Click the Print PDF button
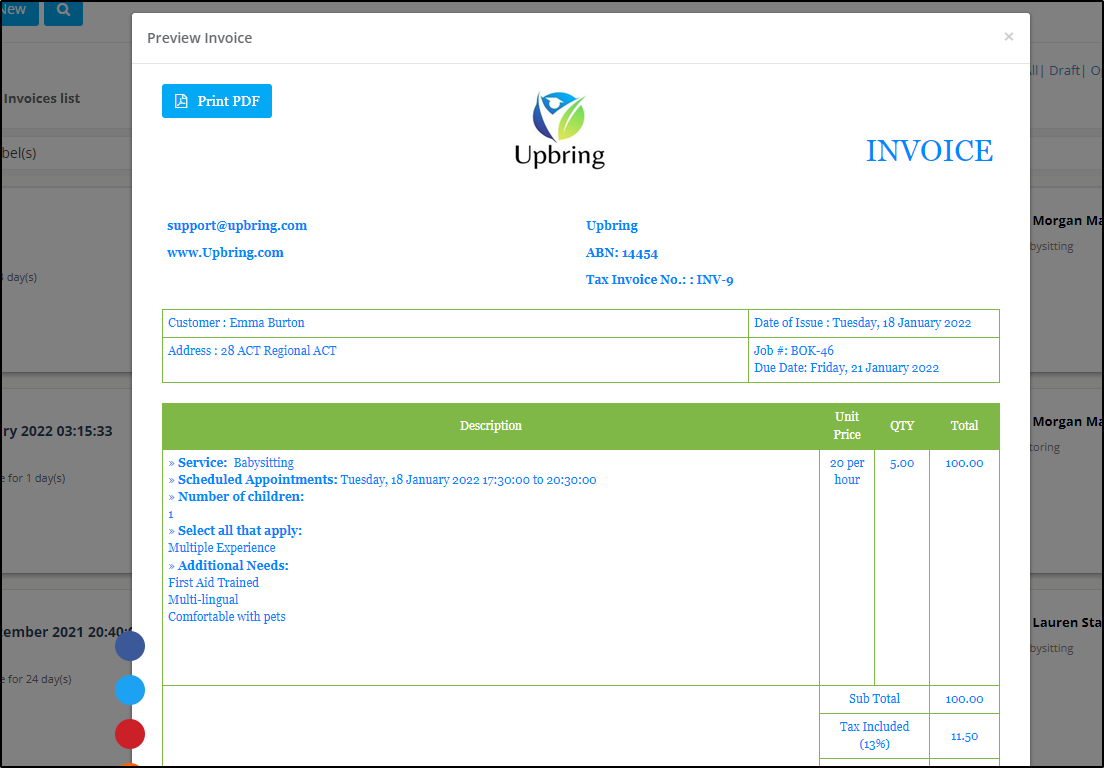Image resolution: width=1104 pixels, height=768 pixels. click(x=217, y=101)
